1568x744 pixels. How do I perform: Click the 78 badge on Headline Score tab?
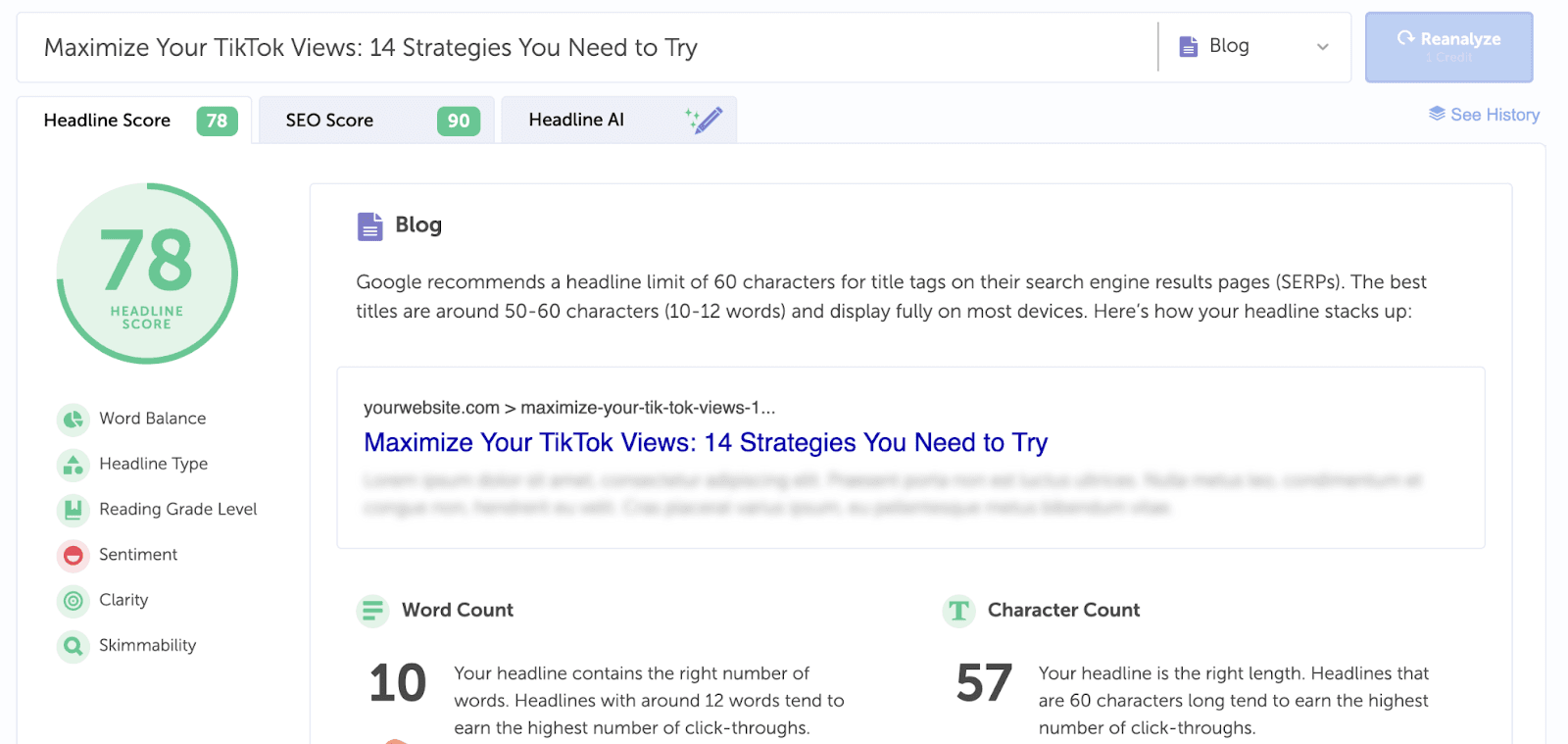[x=217, y=121]
